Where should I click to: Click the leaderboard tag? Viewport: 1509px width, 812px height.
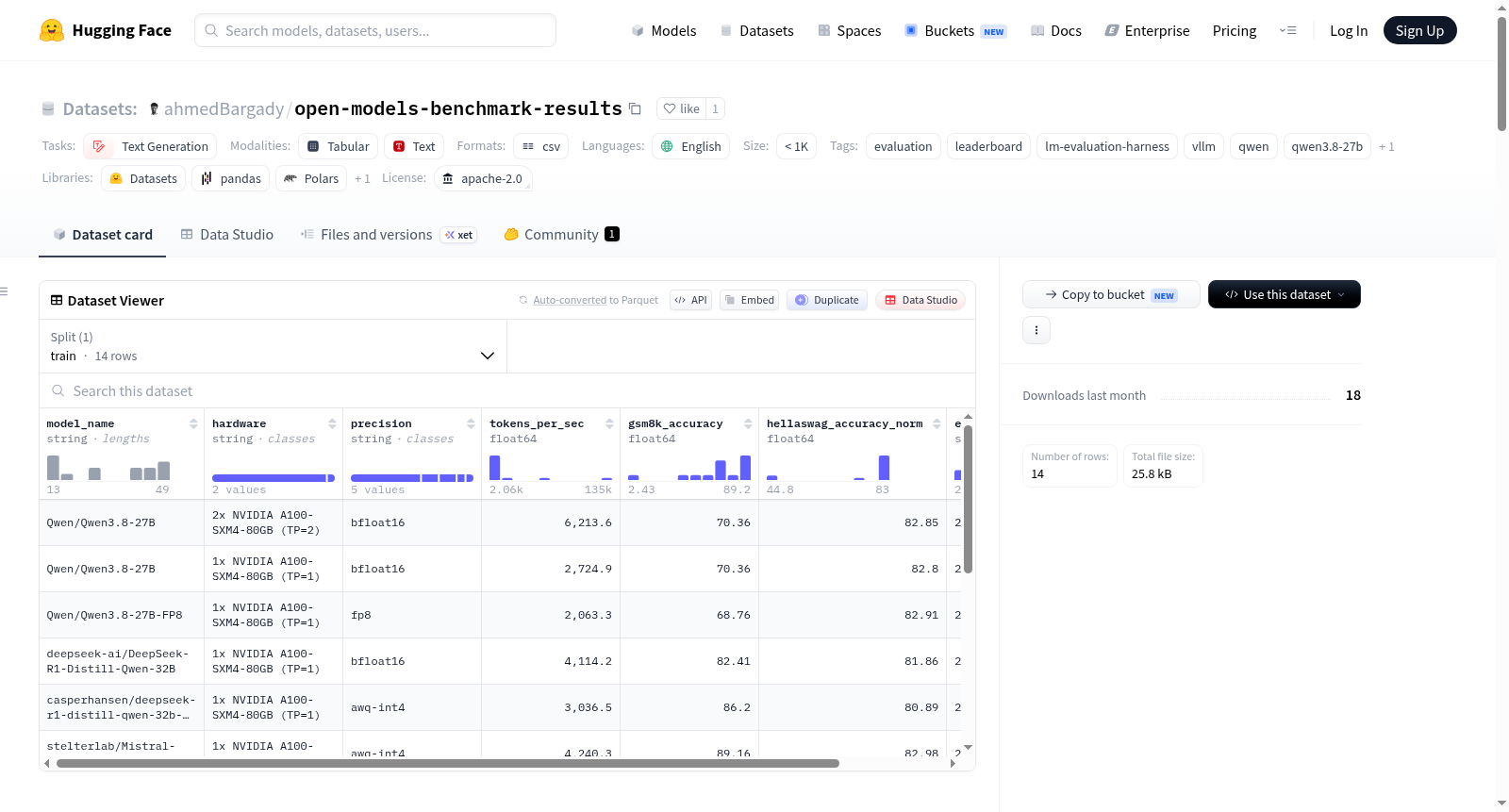tap(988, 146)
